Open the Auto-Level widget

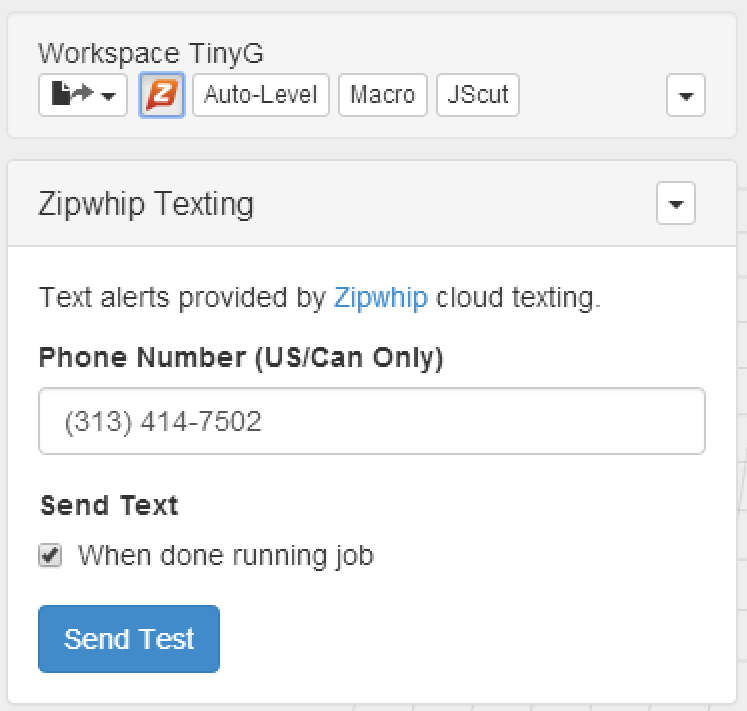coord(260,96)
